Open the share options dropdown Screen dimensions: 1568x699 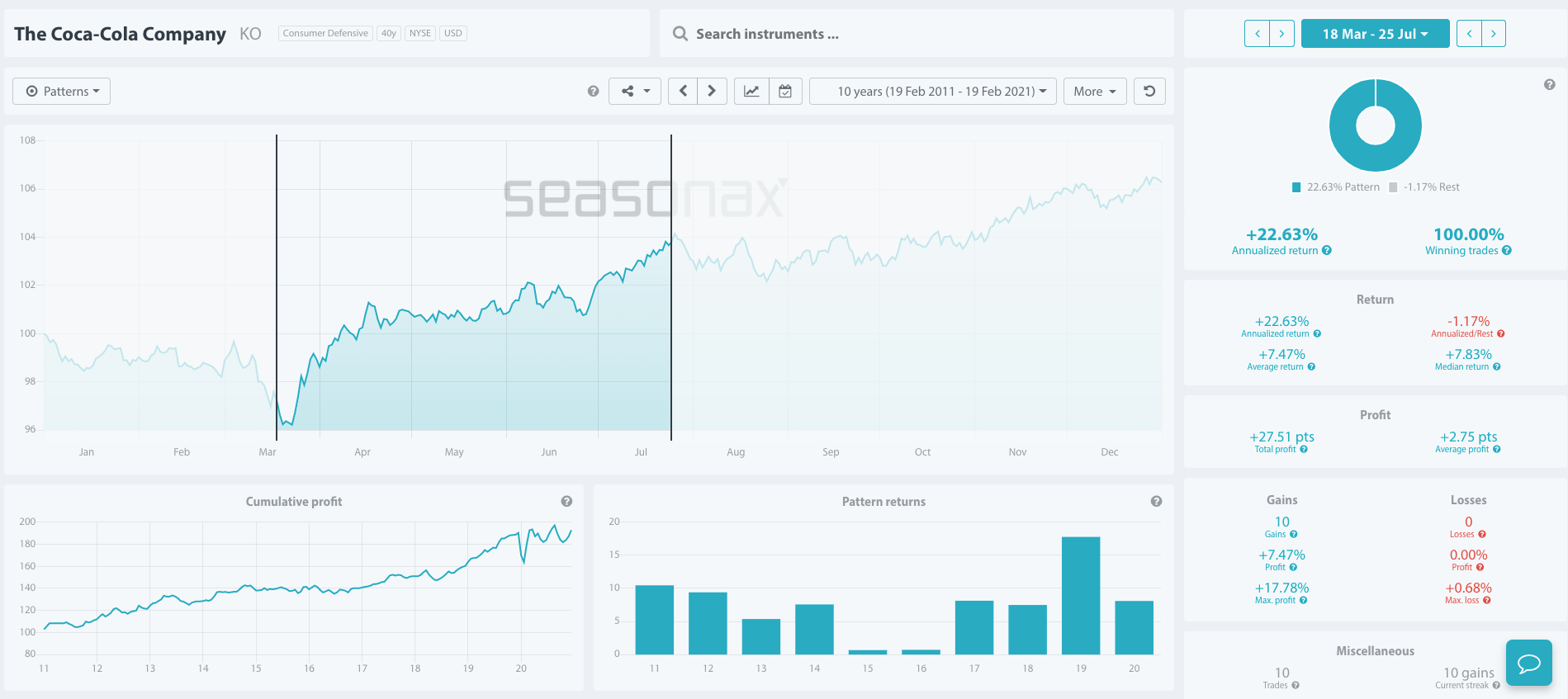[634, 92]
